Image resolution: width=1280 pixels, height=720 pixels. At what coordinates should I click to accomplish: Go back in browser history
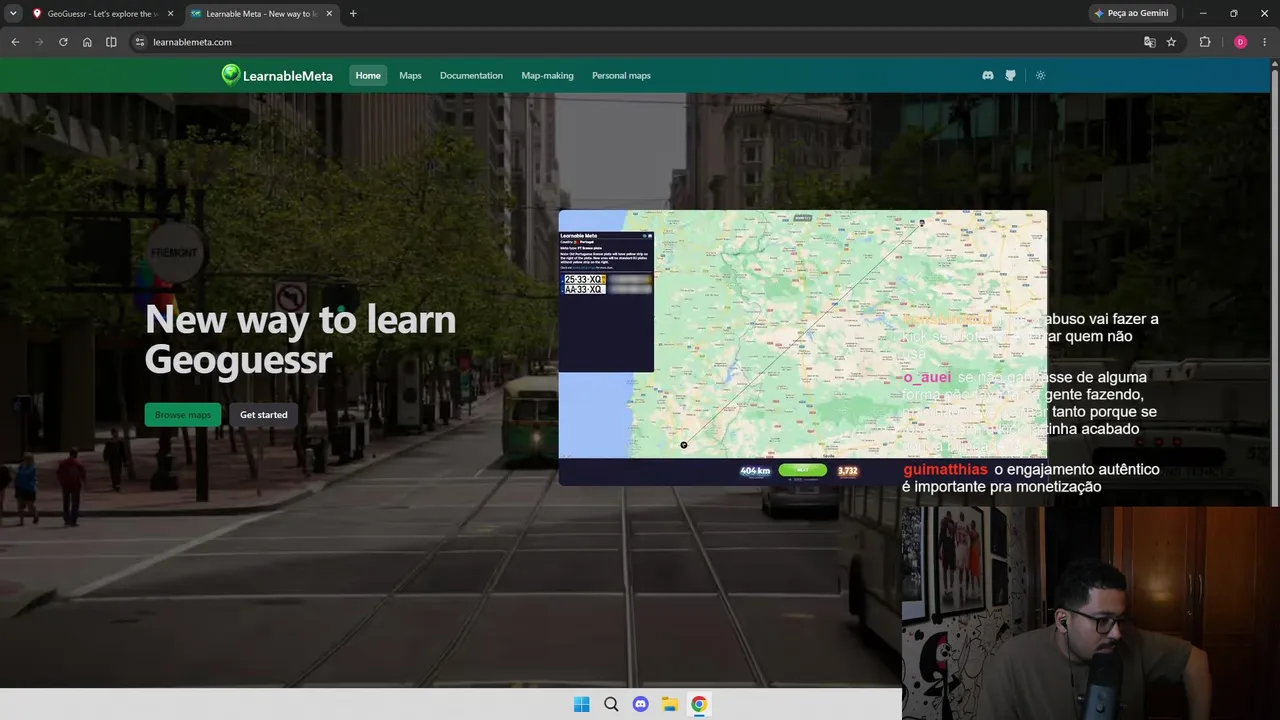[15, 42]
